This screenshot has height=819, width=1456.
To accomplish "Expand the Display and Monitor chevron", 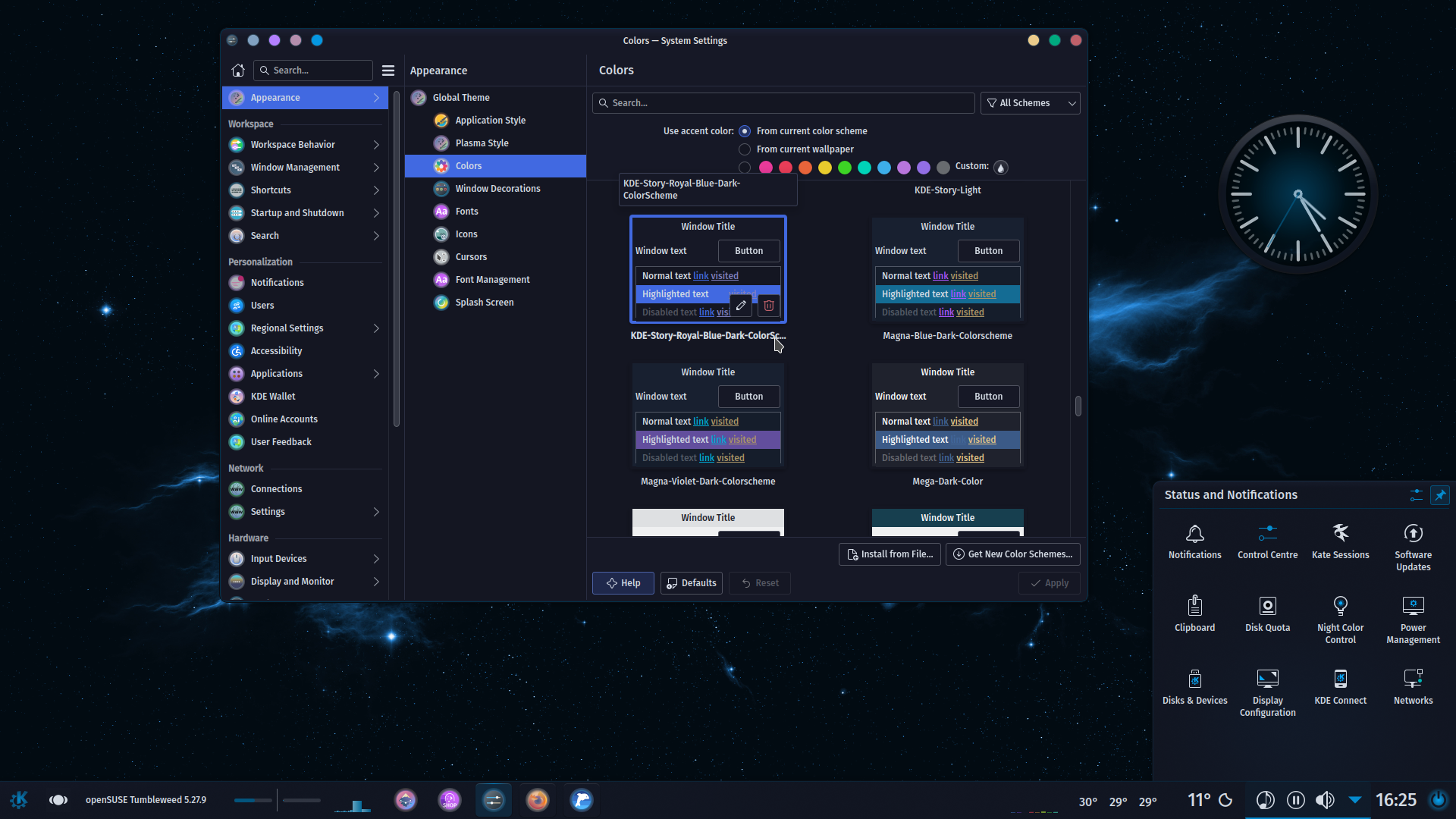I will coord(376,582).
